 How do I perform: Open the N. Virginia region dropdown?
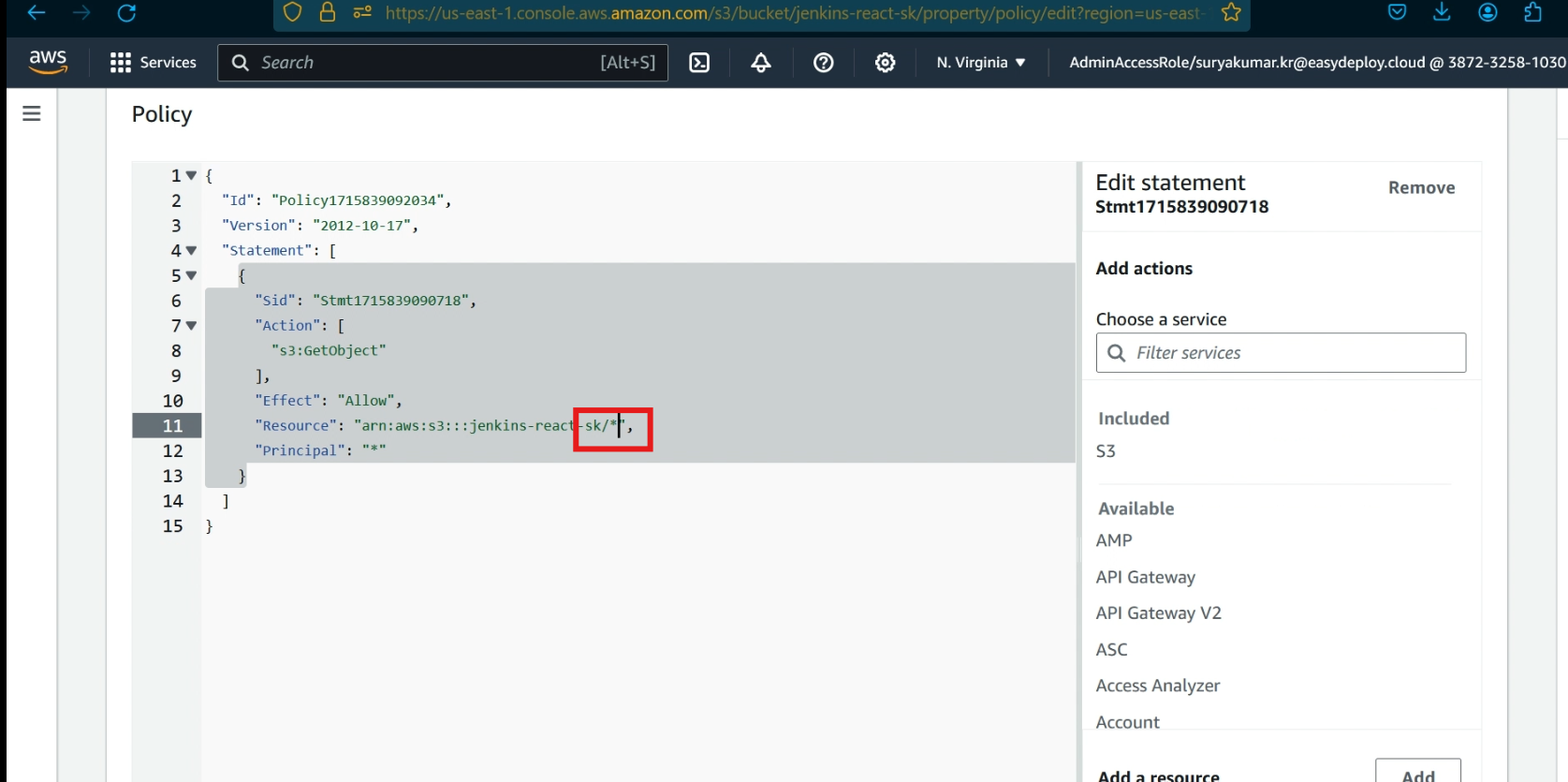(x=980, y=63)
